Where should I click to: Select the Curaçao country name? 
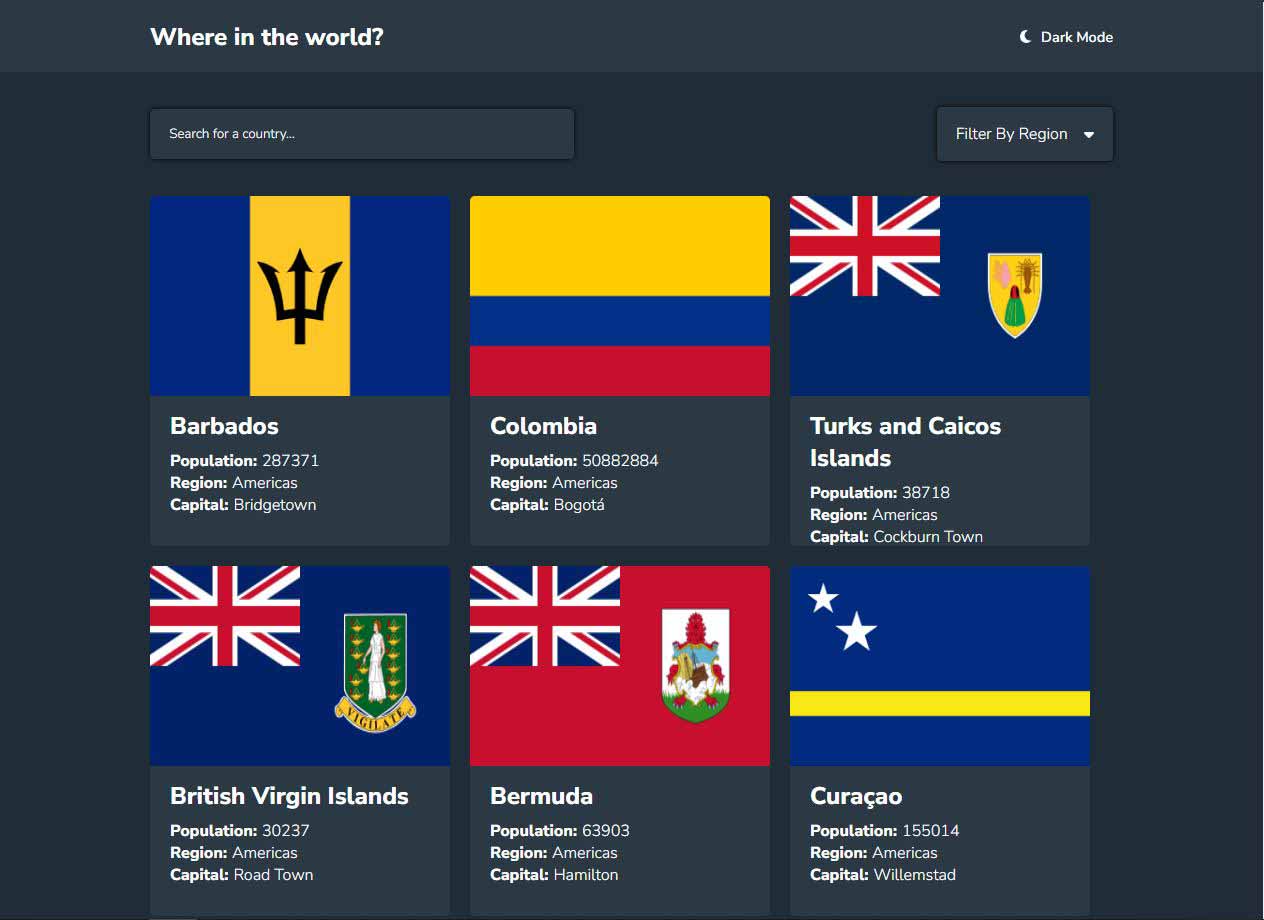(x=856, y=797)
